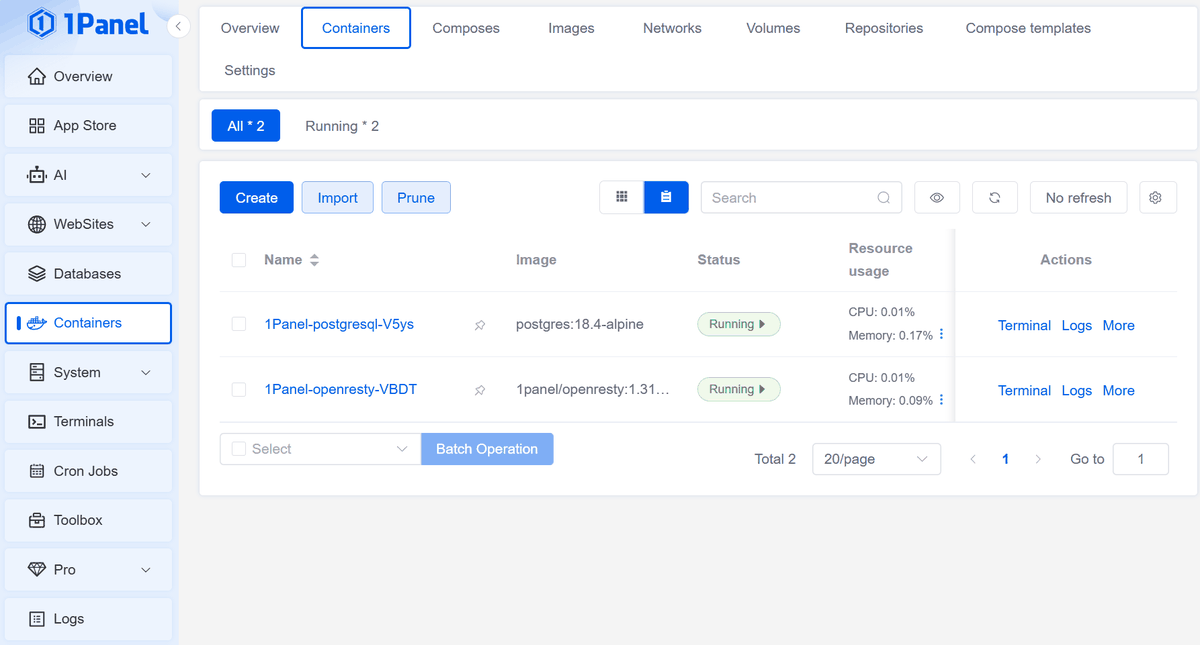Screen dimensions: 1200x645
Task: Switch to the Networks tab
Action: pos(672,28)
